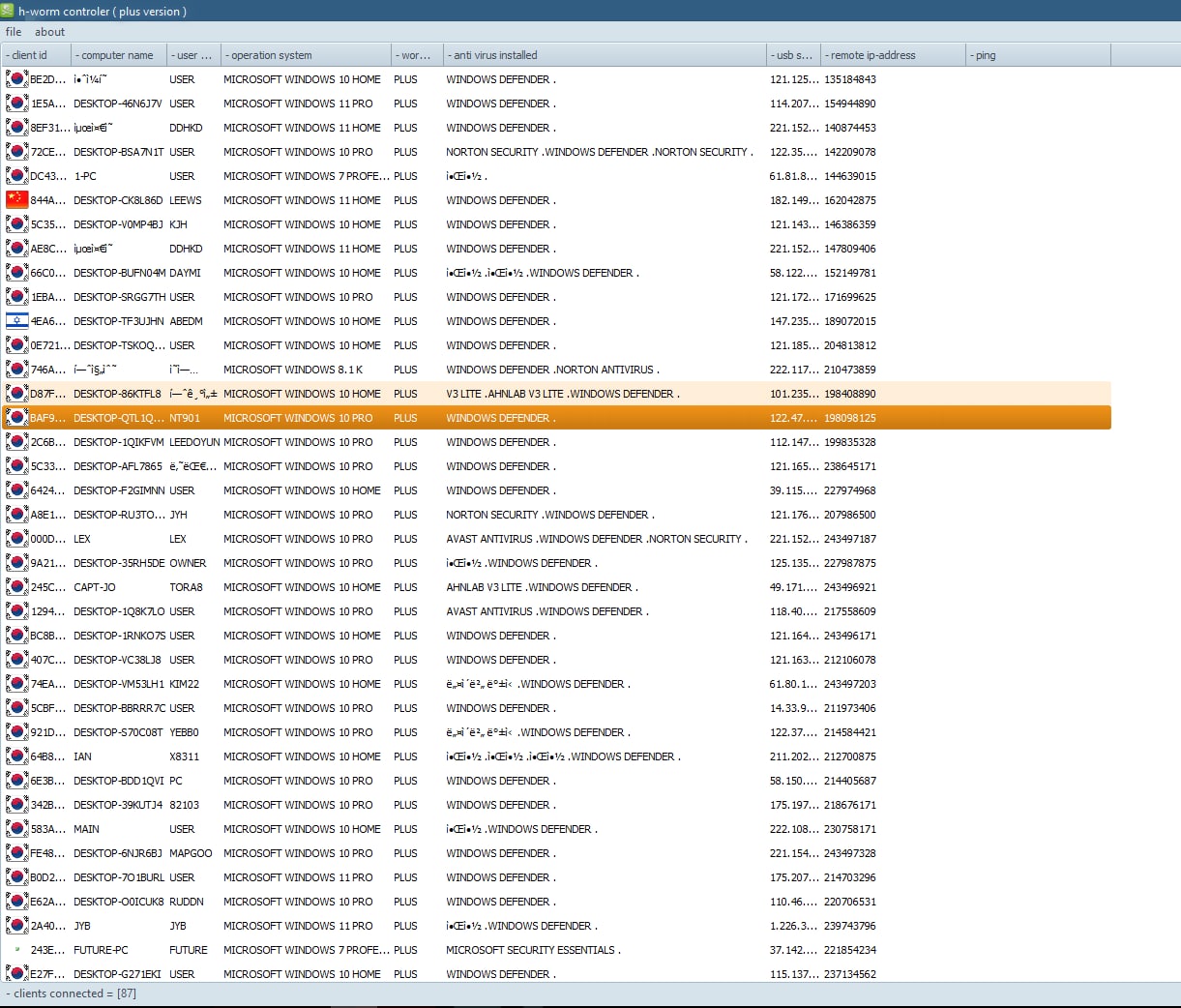Click the flag icon on row D87F

(x=16, y=394)
